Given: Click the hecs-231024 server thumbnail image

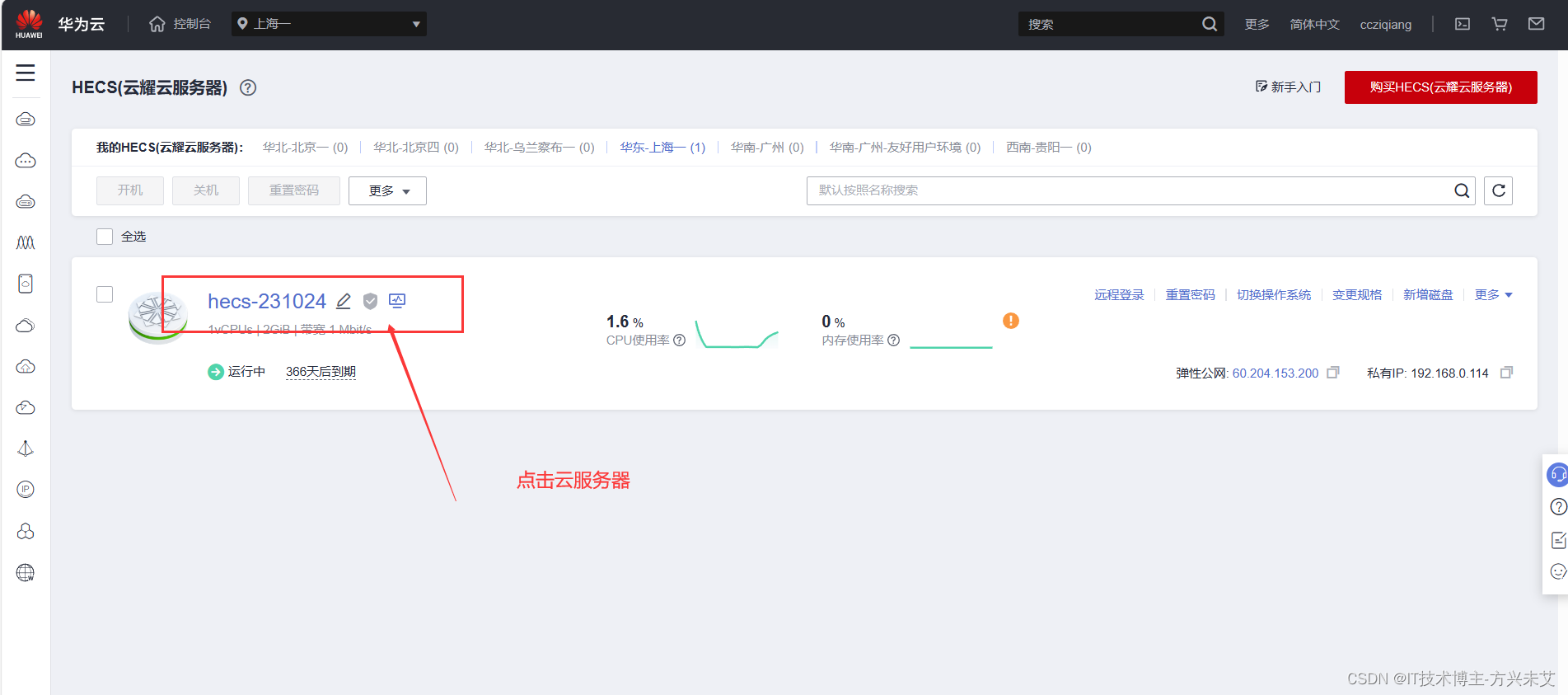Looking at the screenshot, I should [x=158, y=317].
